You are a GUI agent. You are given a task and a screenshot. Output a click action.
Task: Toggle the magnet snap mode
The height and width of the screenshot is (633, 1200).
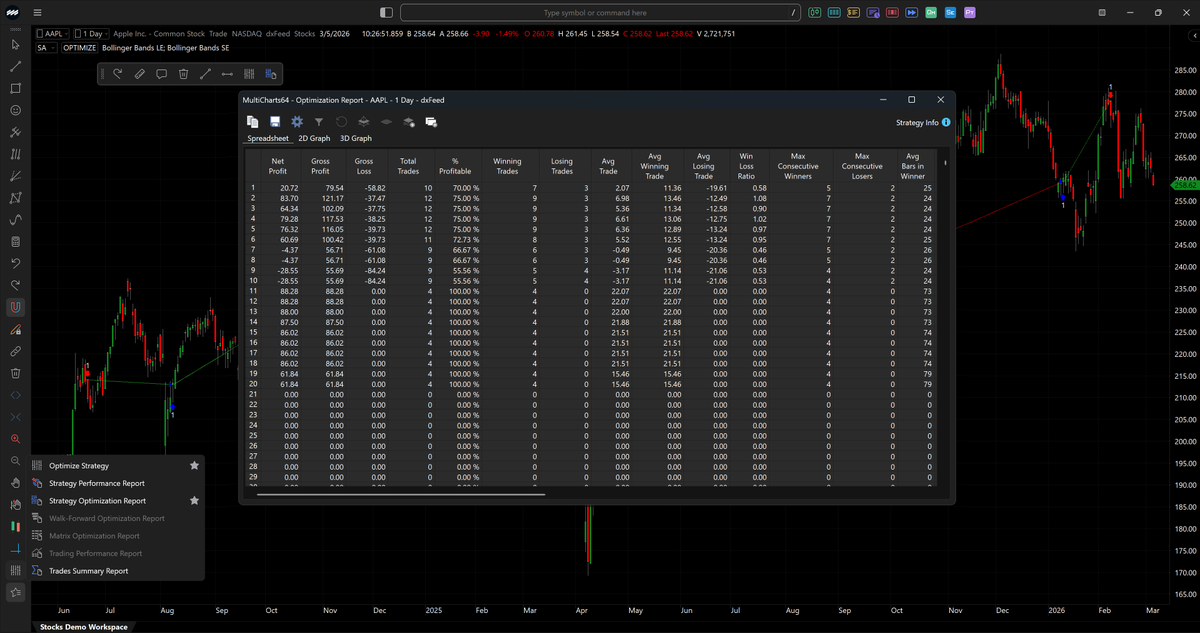15,307
